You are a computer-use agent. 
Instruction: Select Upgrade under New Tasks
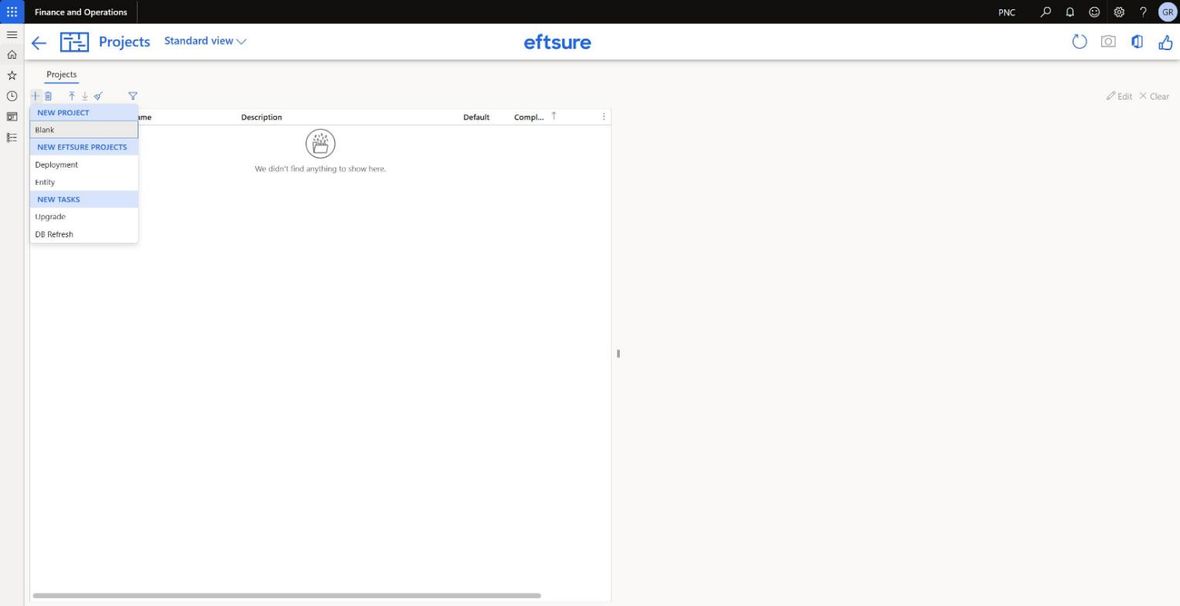(84, 217)
